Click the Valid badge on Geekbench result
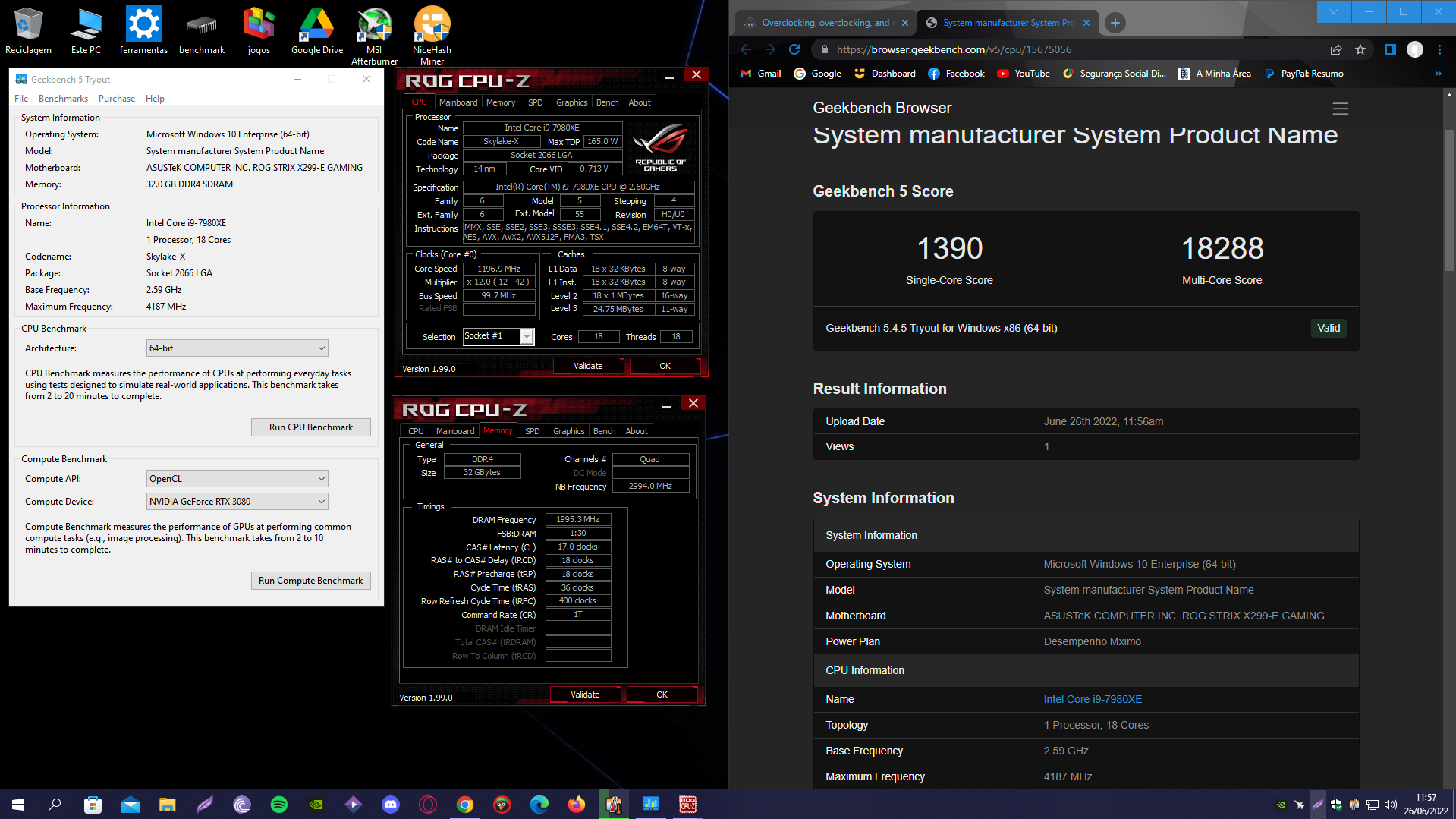The width and height of the screenshot is (1456, 819). pyautogui.click(x=1329, y=328)
